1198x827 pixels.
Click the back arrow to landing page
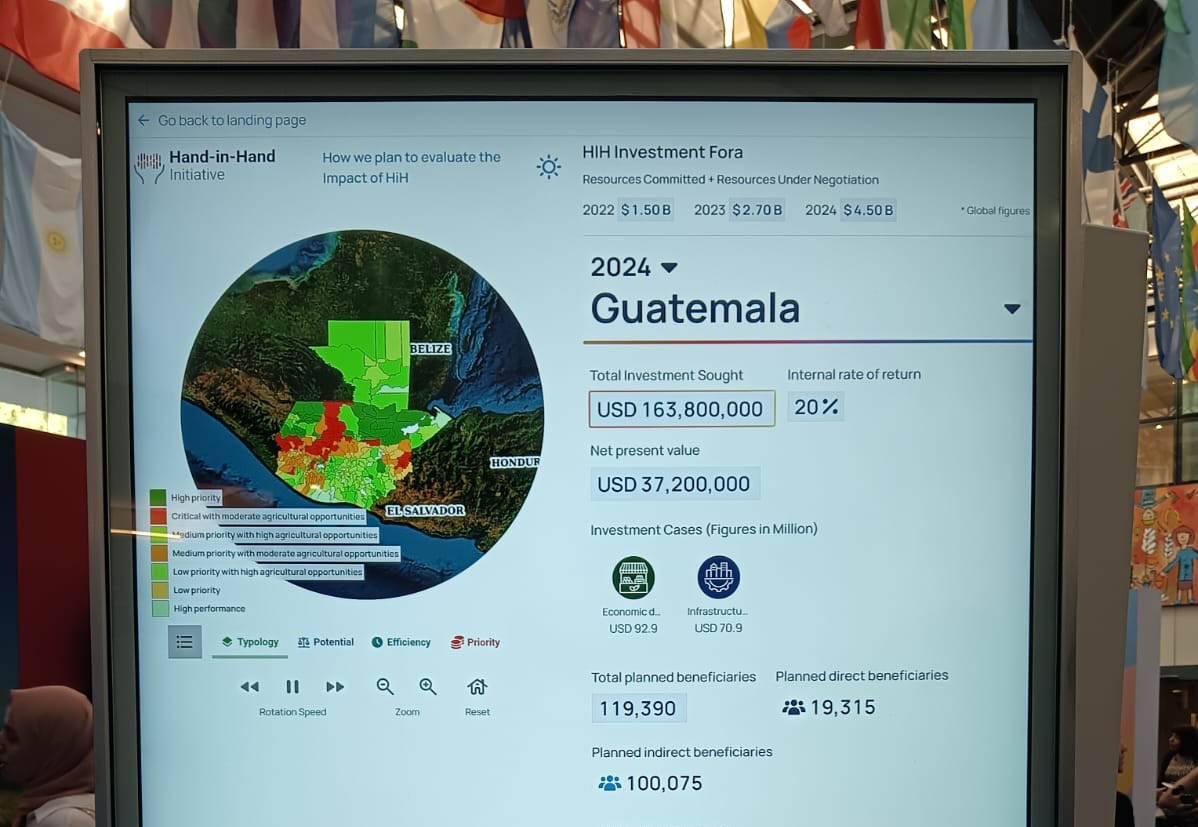tap(143, 120)
